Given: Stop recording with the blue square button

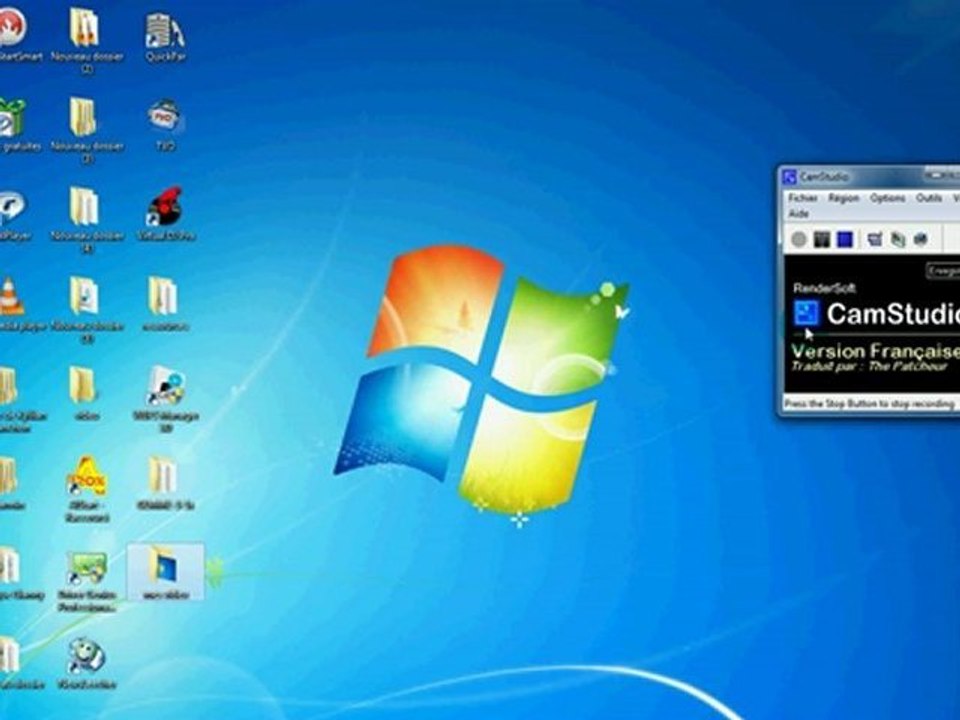Looking at the screenshot, I should [x=845, y=239].
